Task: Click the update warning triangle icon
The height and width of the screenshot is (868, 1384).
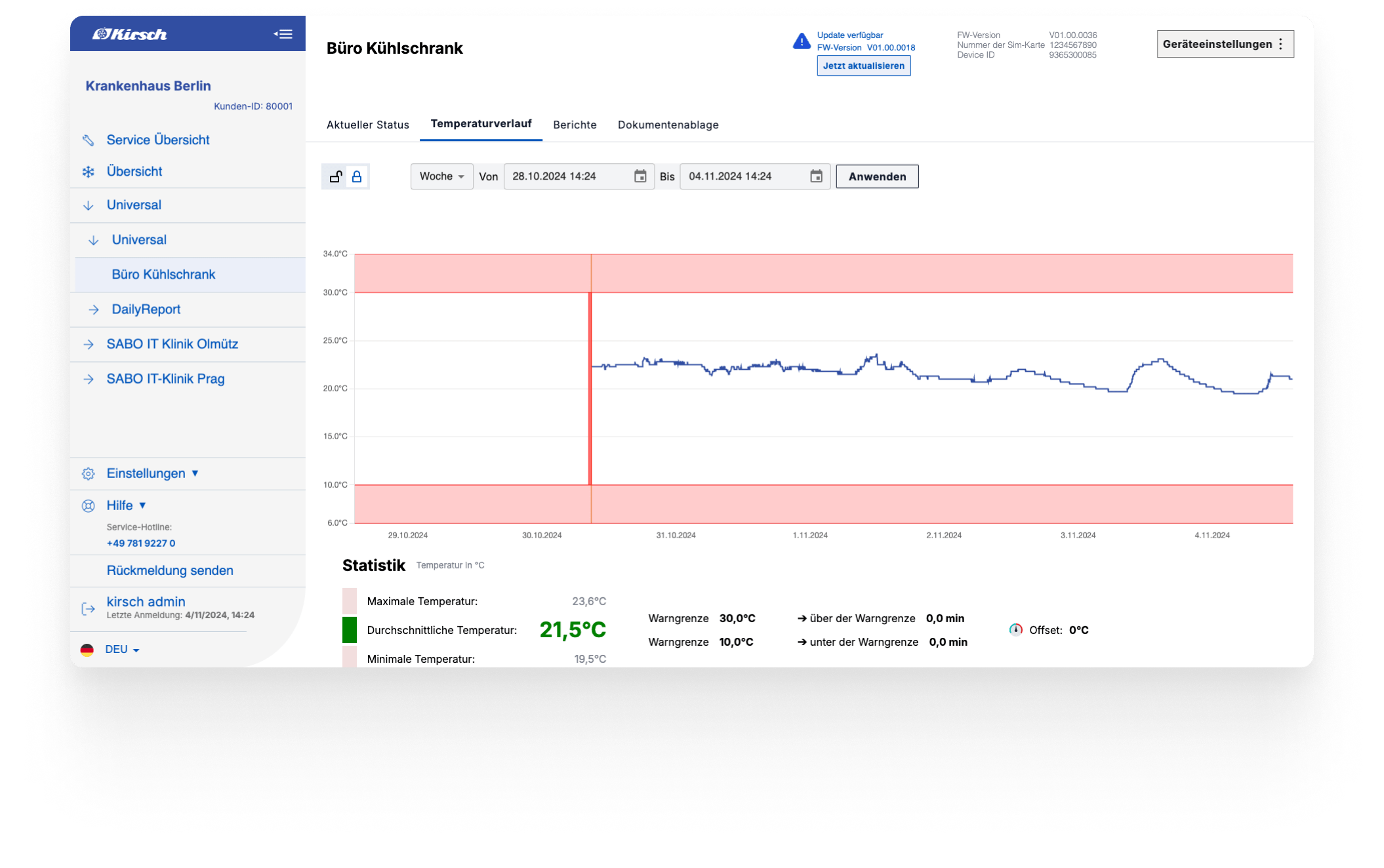Action: [802, 41]
